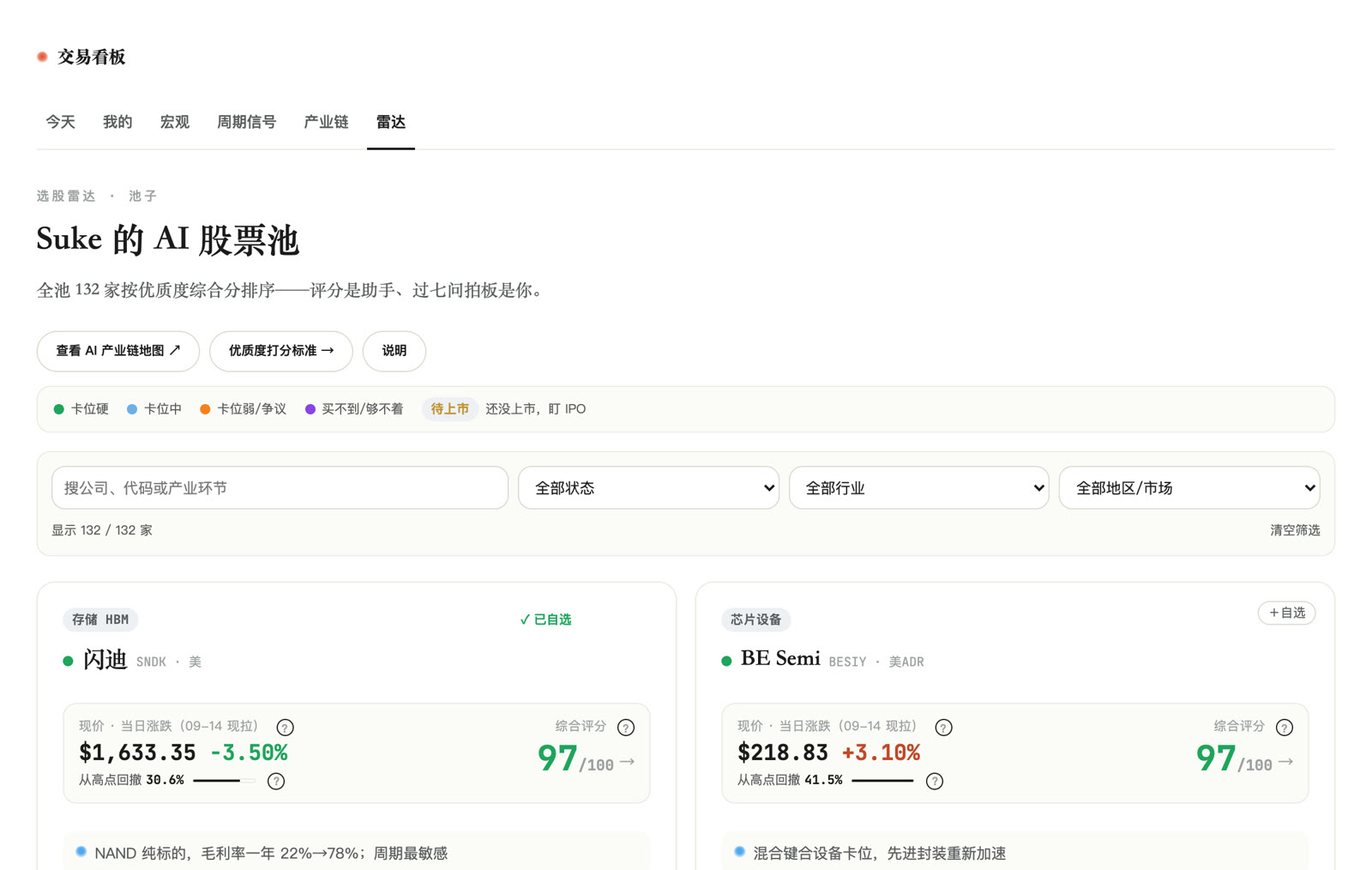
Task: Focus the 搜公司、代码或产业环节 search field
Action: point(280,488)
